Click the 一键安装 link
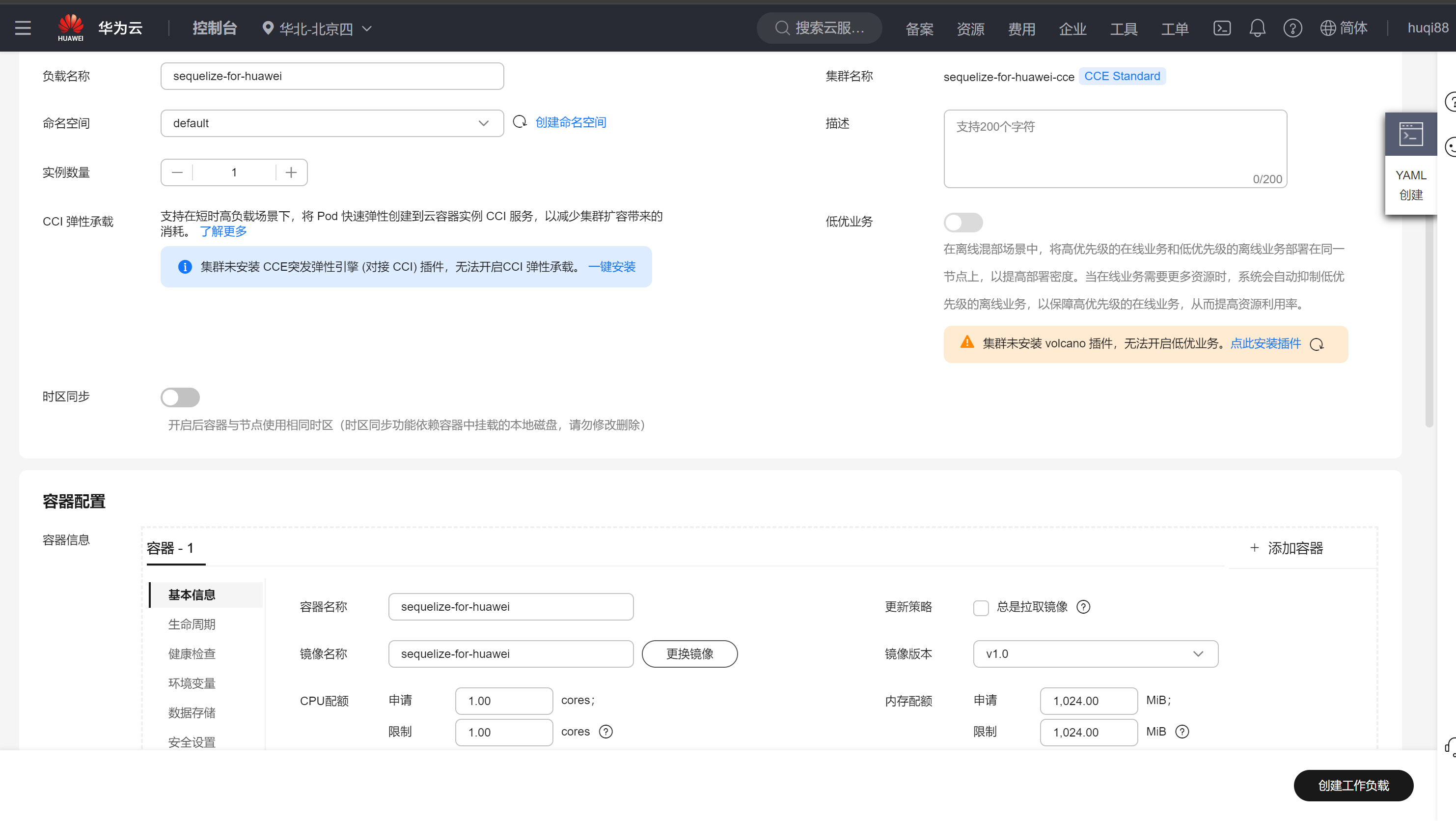Screen dimensions: 1456x821 611,267
